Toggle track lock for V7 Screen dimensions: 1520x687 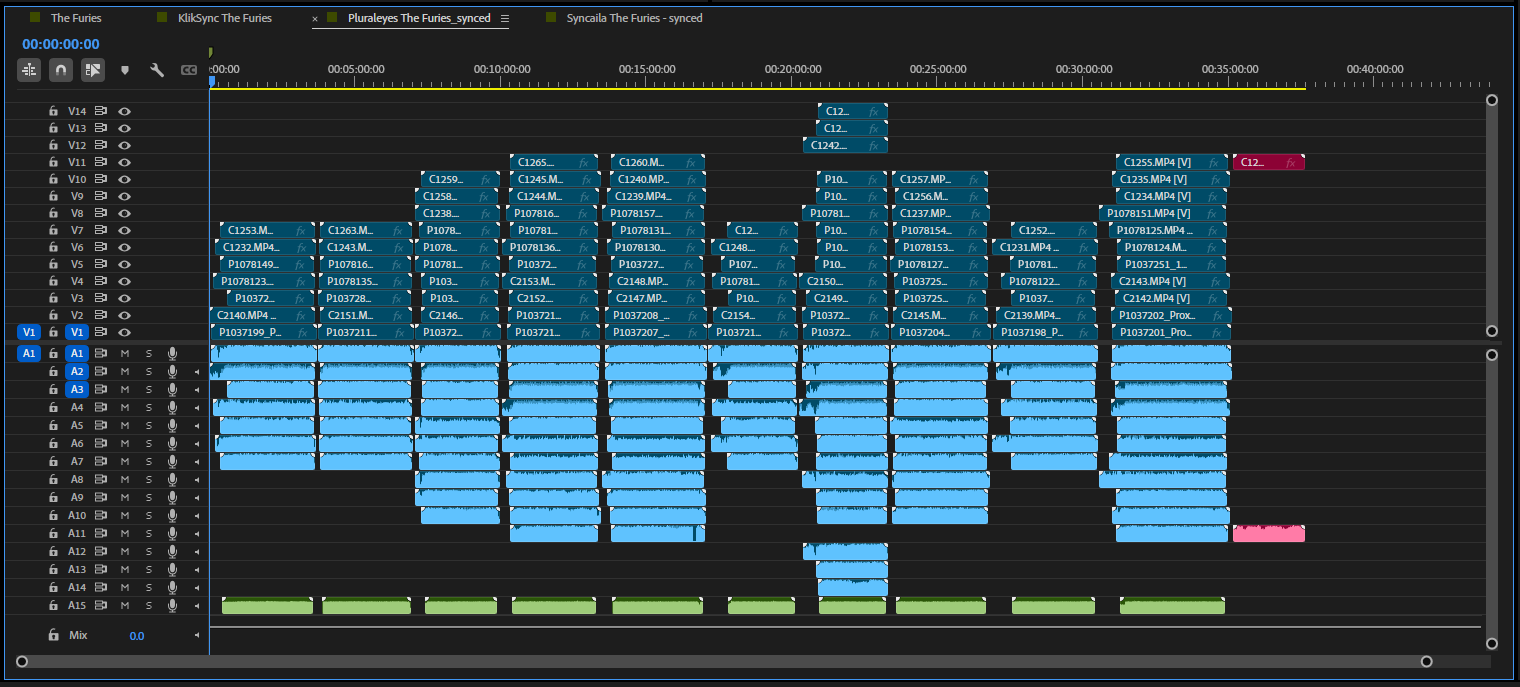[54, 230]
